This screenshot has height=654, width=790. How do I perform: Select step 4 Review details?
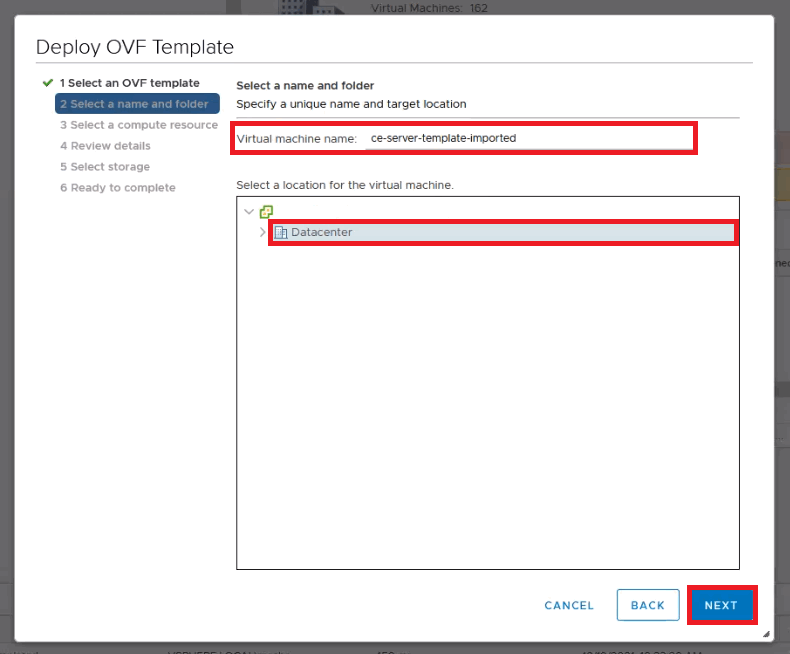tap(105, 146)
